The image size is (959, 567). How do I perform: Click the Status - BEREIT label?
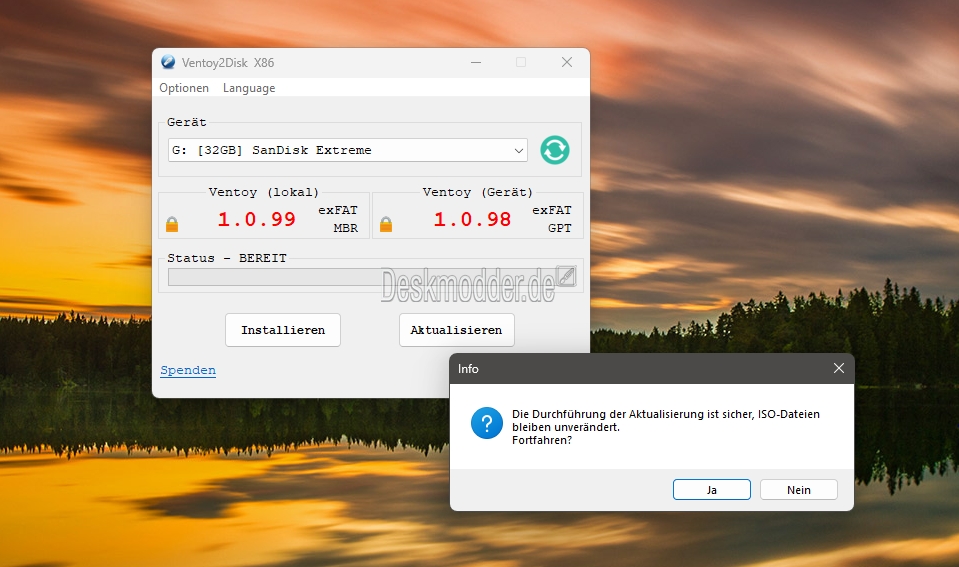pyautogui.click(x=227, y=258)
